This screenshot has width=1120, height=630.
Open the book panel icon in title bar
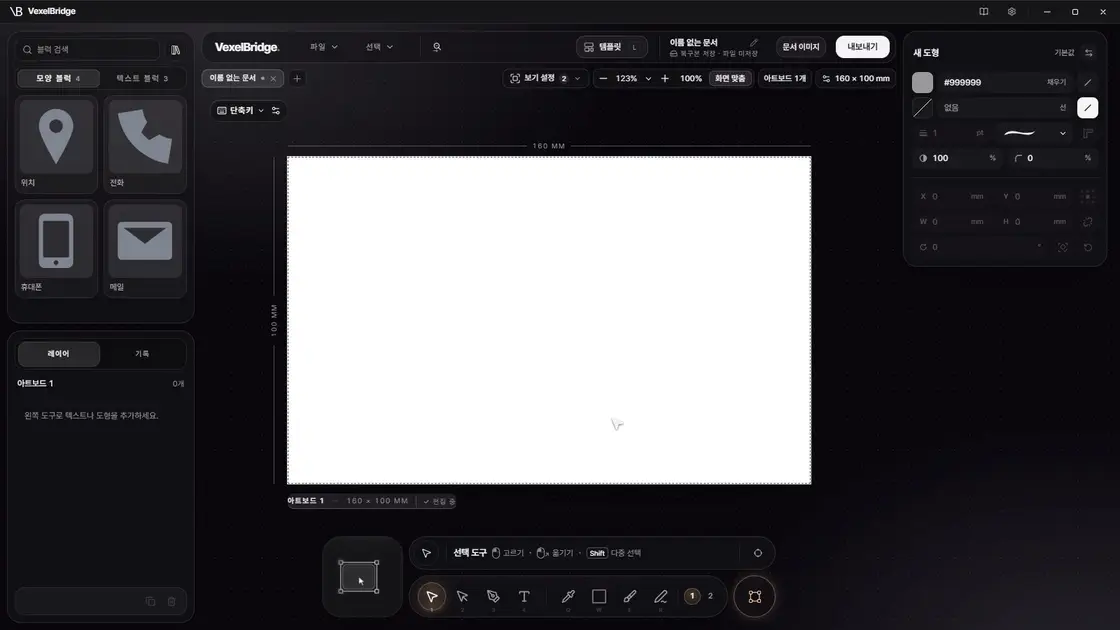[x=984, y=11]
